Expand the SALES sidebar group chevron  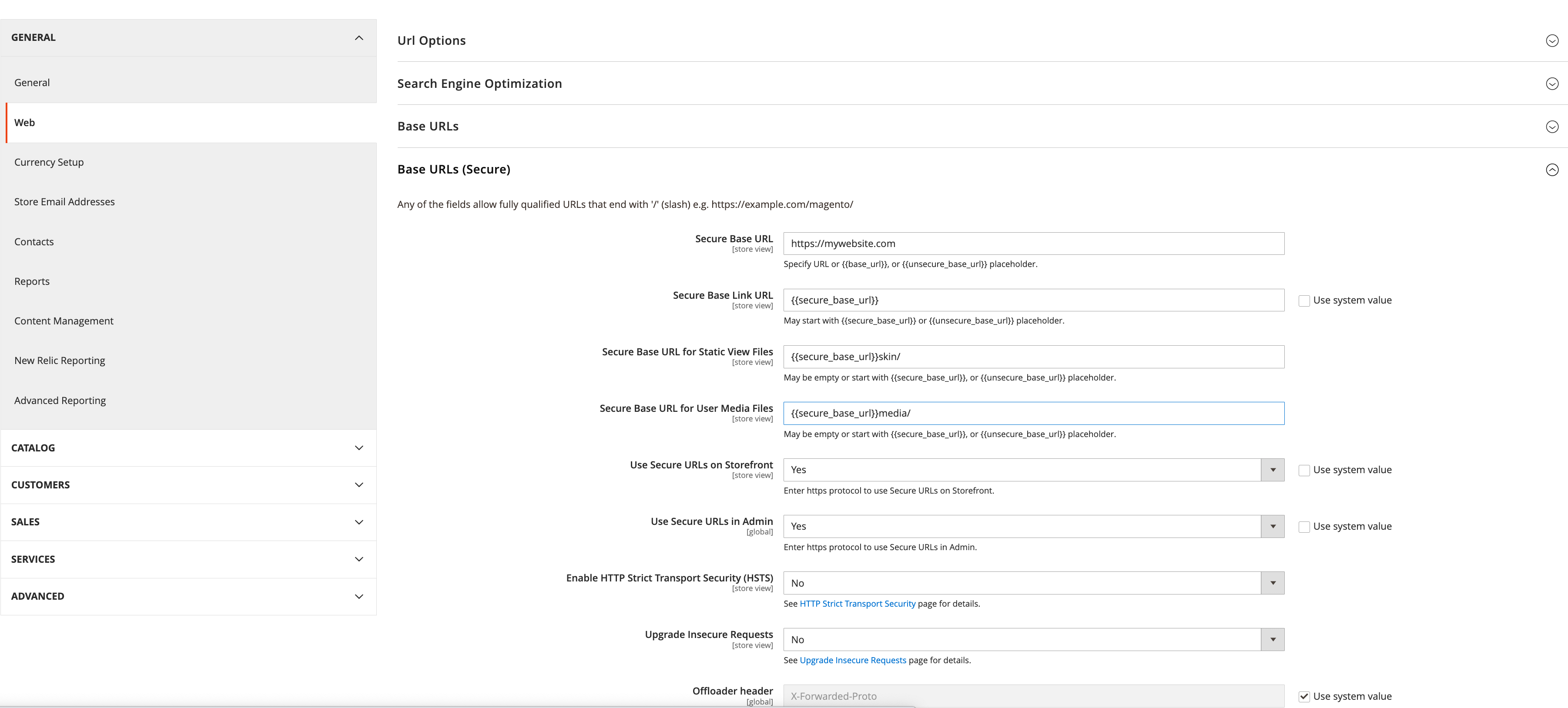click(x=358, y=522)
